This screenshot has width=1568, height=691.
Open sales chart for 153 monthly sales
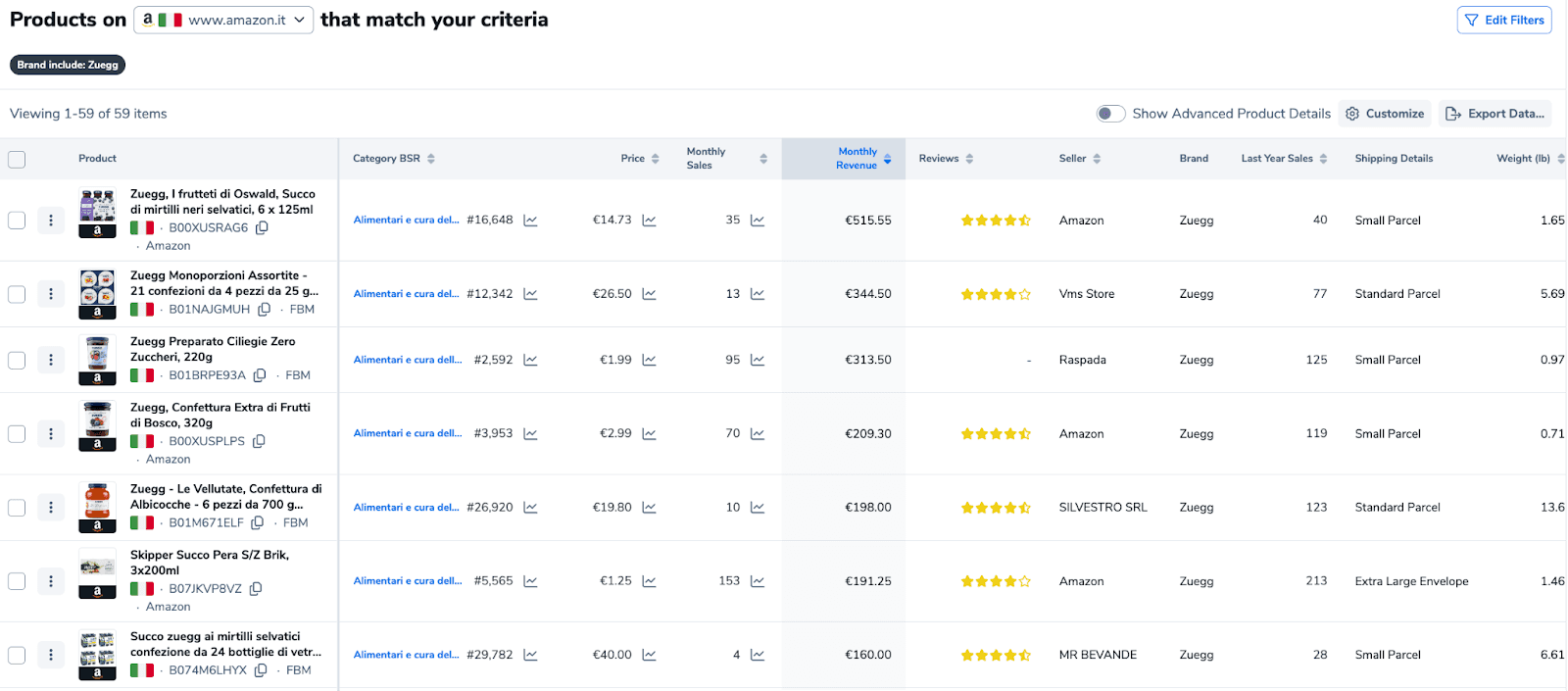(x=758, y=581)
